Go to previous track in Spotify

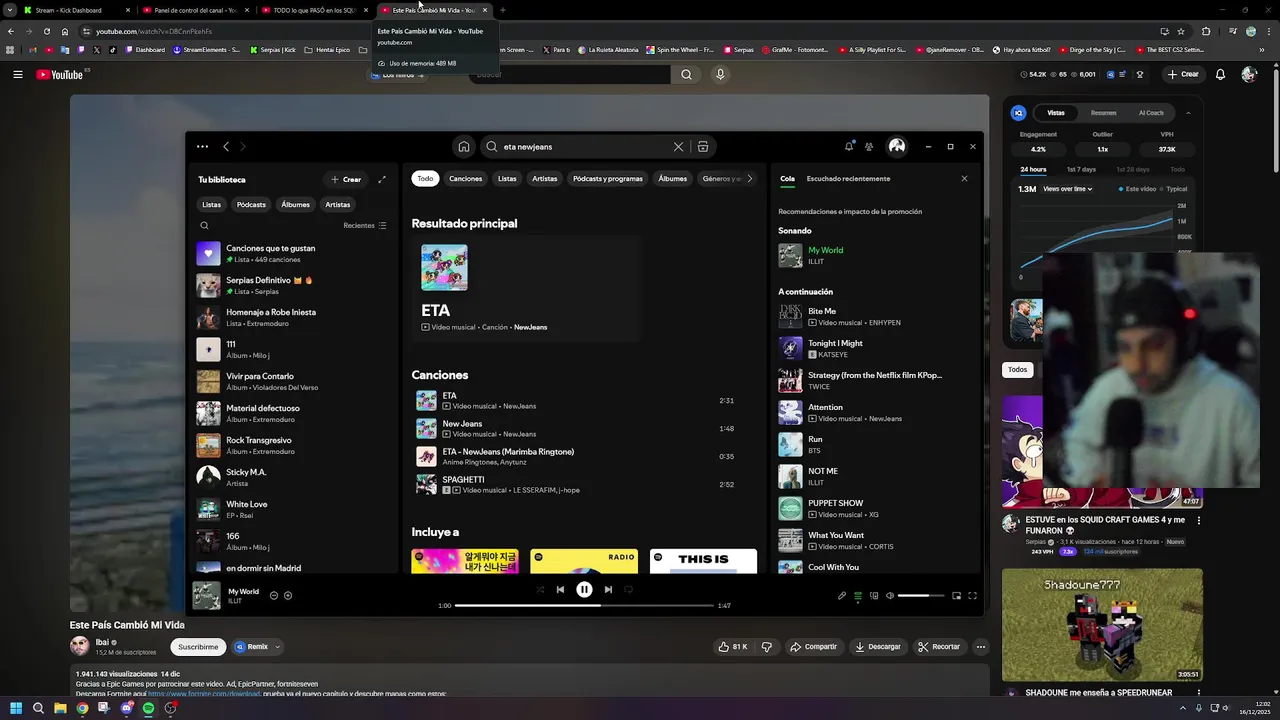click(x=560, y=590)
